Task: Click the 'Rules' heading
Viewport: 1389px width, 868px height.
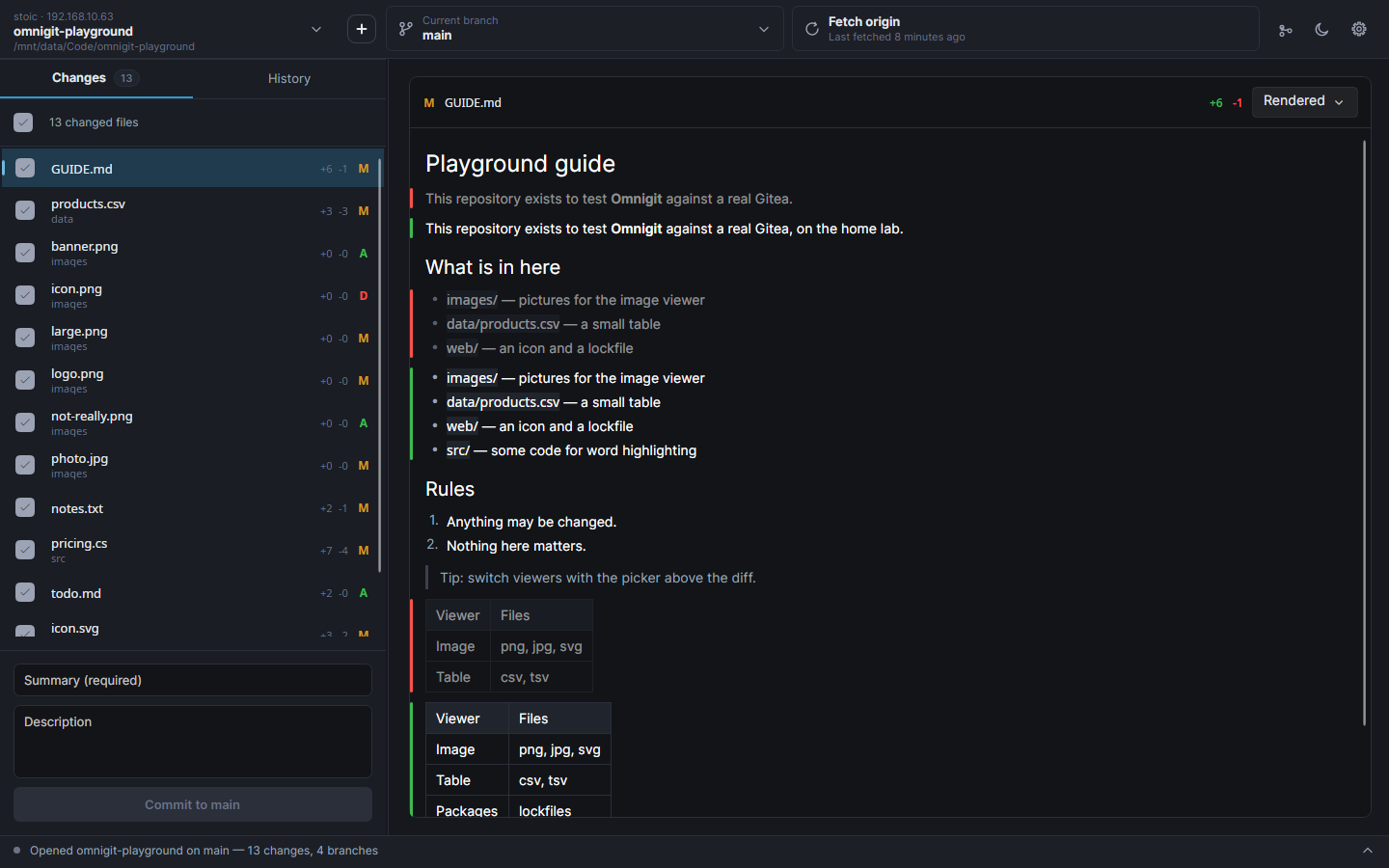Action: pyautogui.click(x=450, y=489)
